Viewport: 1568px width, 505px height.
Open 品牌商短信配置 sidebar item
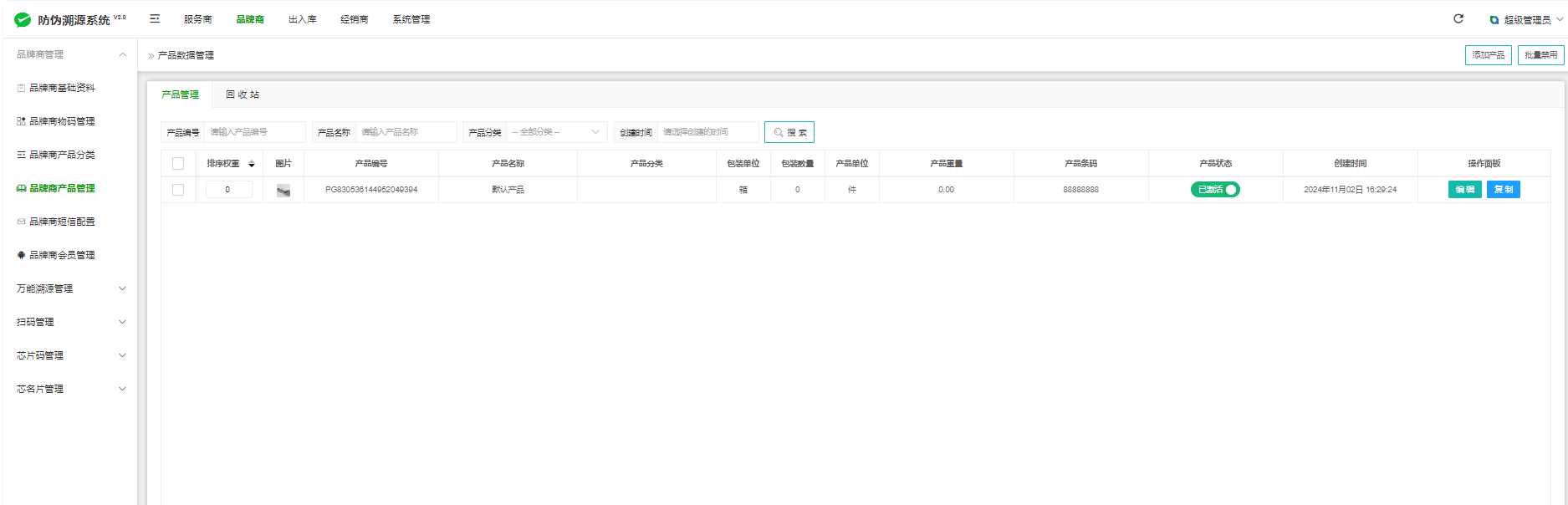point(62,222)
